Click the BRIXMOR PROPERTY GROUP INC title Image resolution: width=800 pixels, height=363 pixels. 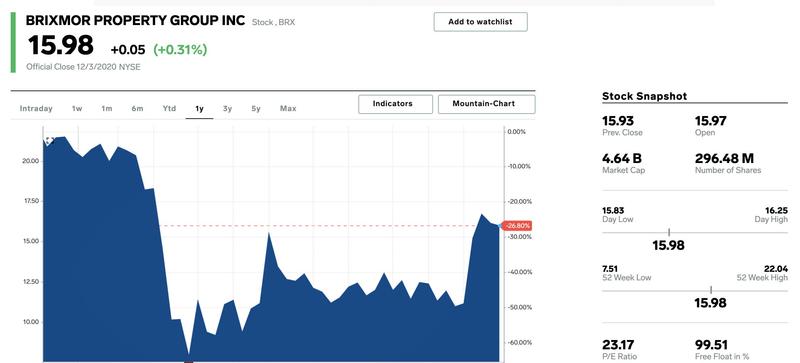click(x=135, y=21)
